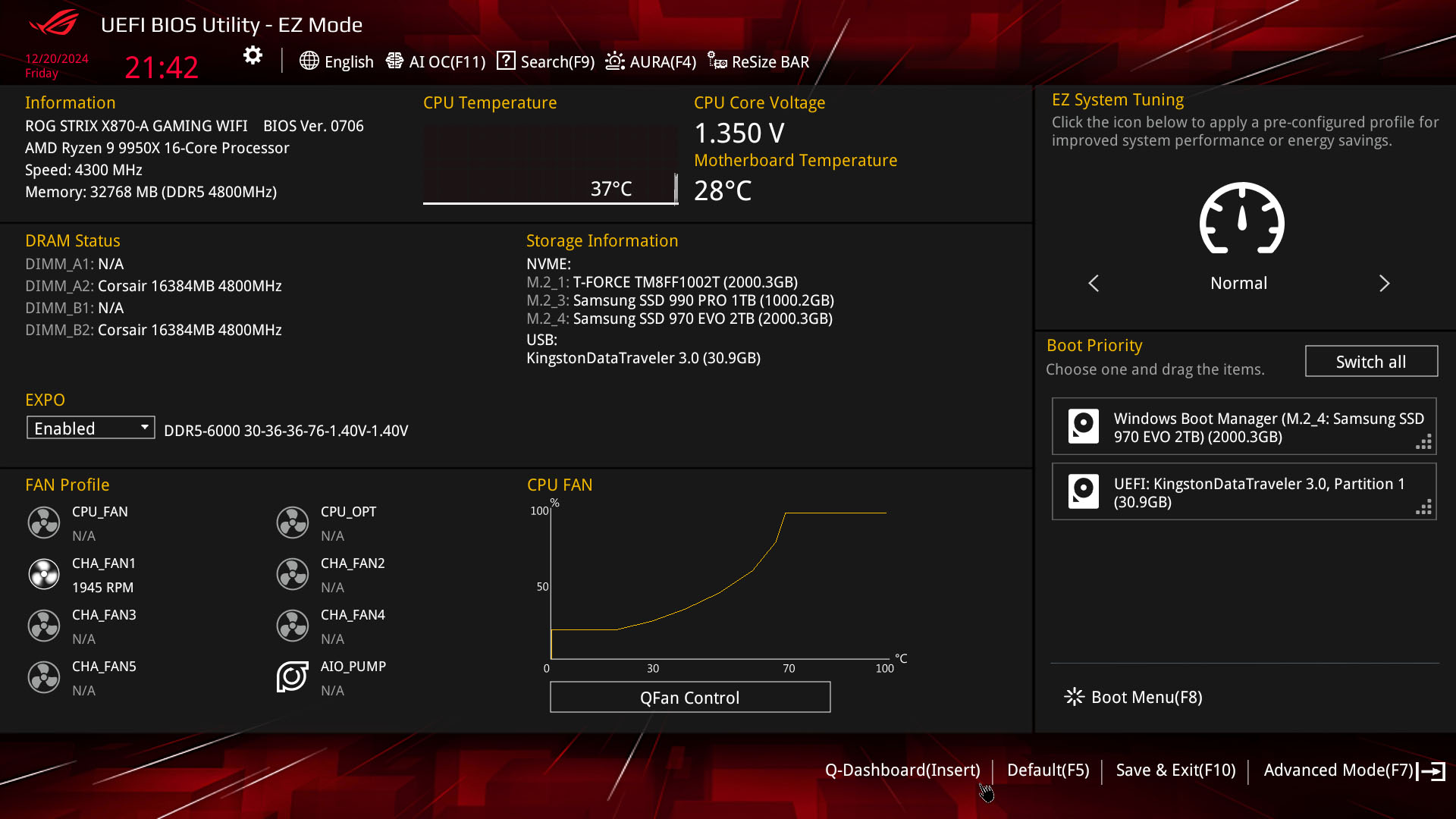Click USB KingstonDataTraveler 3.0 storage entry
This screenshot has height=819, width=1456.
point(643,358)
